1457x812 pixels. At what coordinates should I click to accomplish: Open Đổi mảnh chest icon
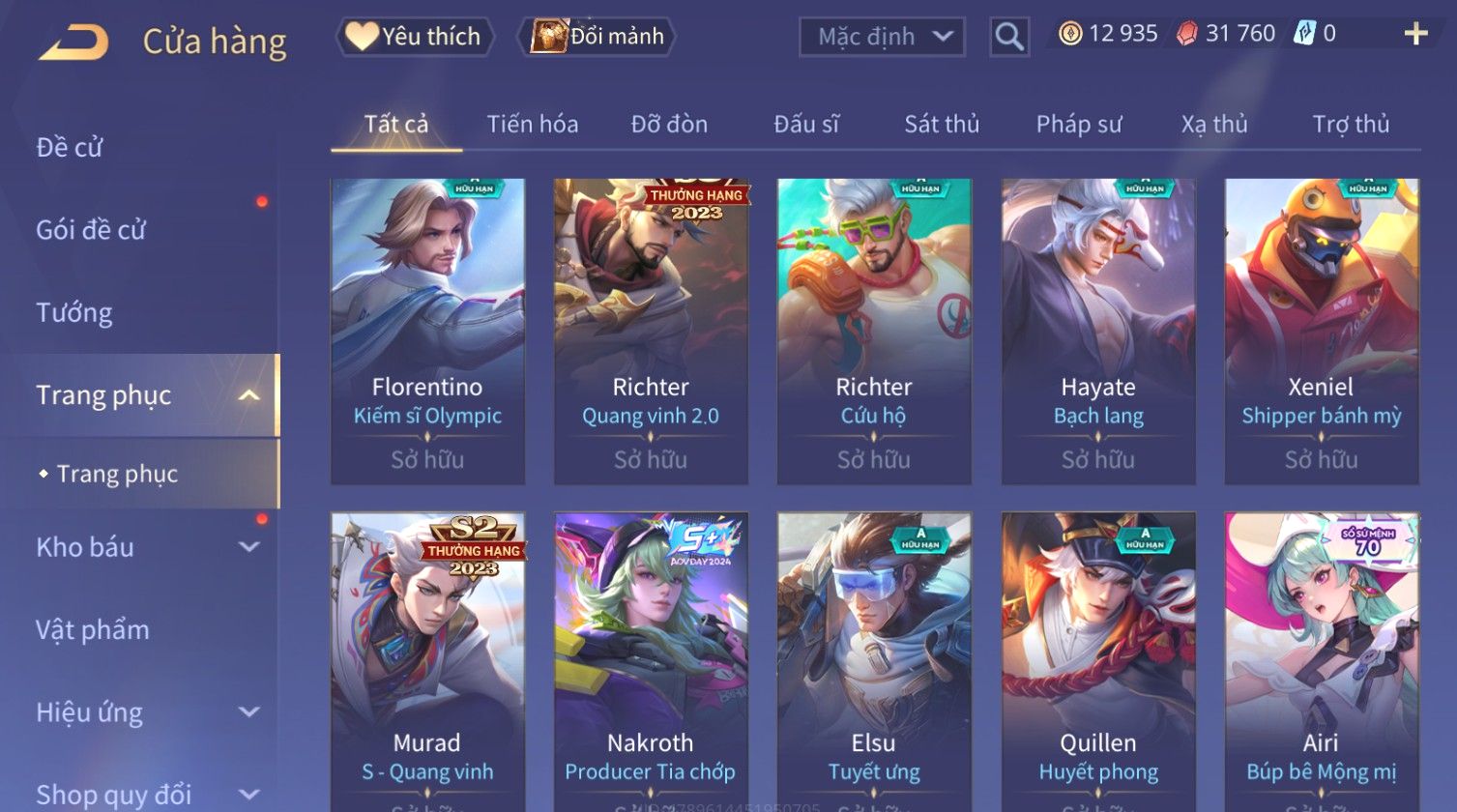pyautogui.click(x=548, y=36)
